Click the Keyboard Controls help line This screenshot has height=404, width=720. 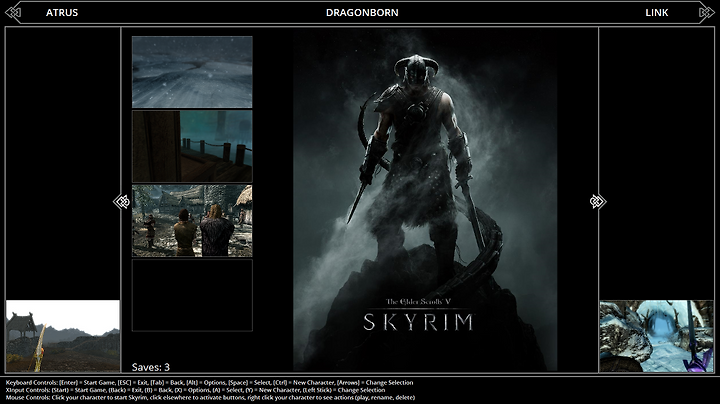pos(209,382)
